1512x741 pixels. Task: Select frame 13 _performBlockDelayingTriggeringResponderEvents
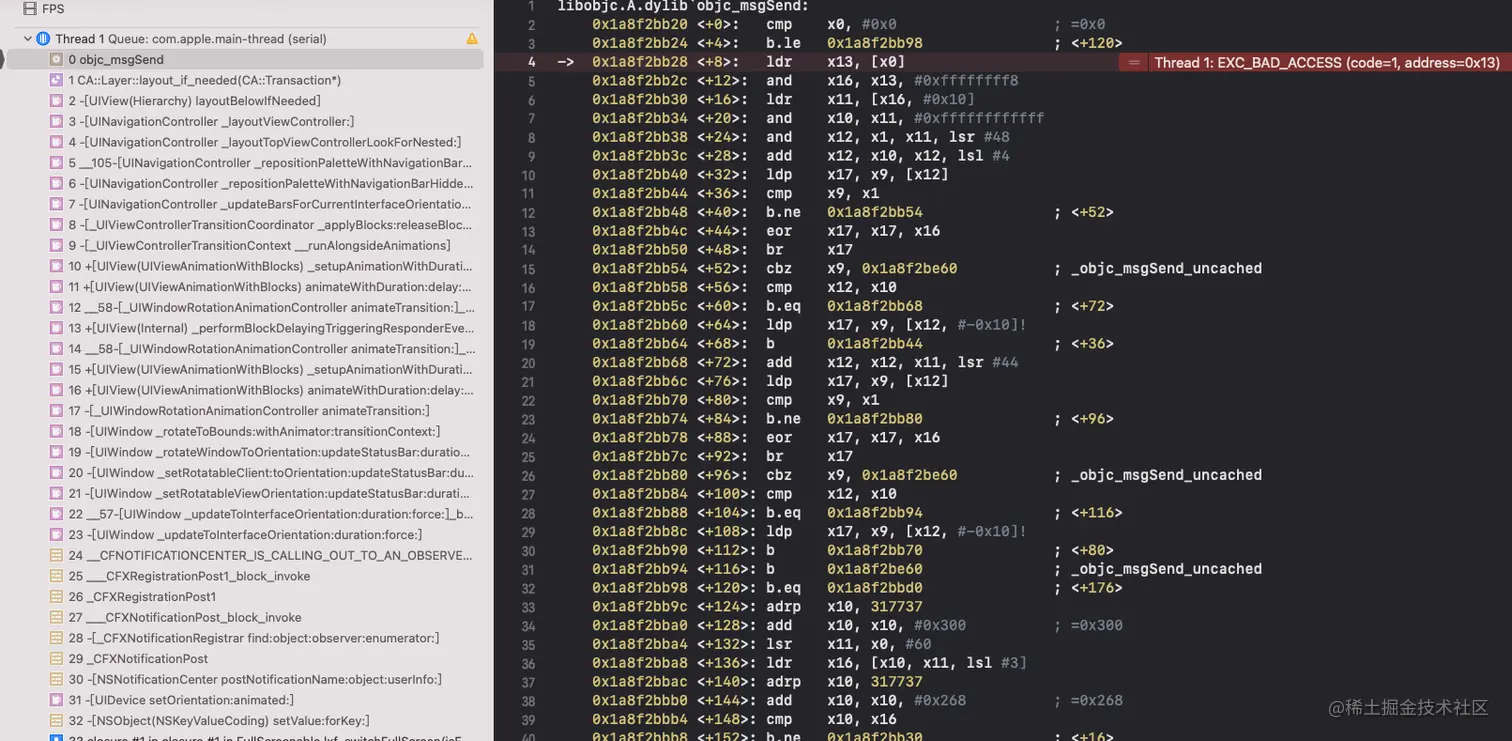pyautogui.click(x=246, y=328)
